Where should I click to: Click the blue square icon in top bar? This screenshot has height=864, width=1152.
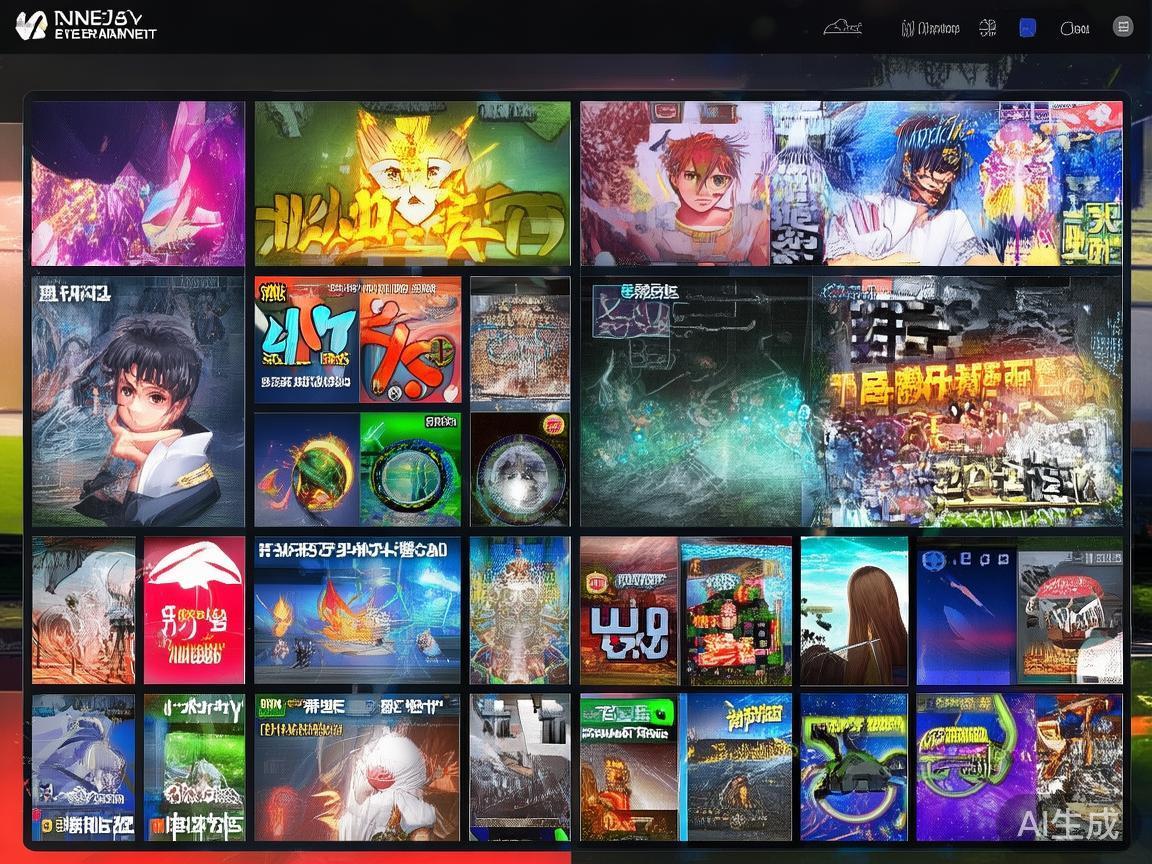[x=1027, y=28]
